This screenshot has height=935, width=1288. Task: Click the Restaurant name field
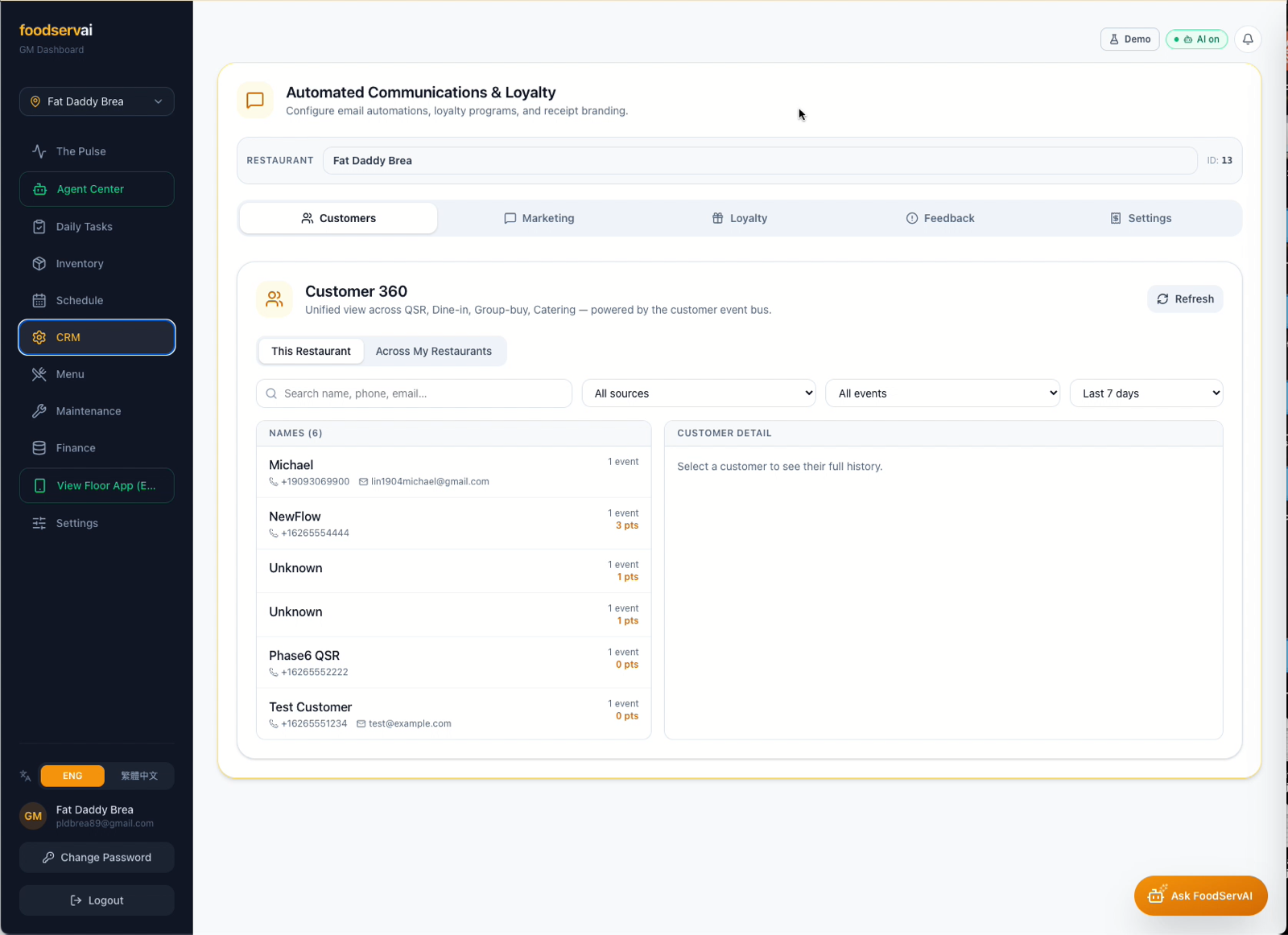coord(760,161)
